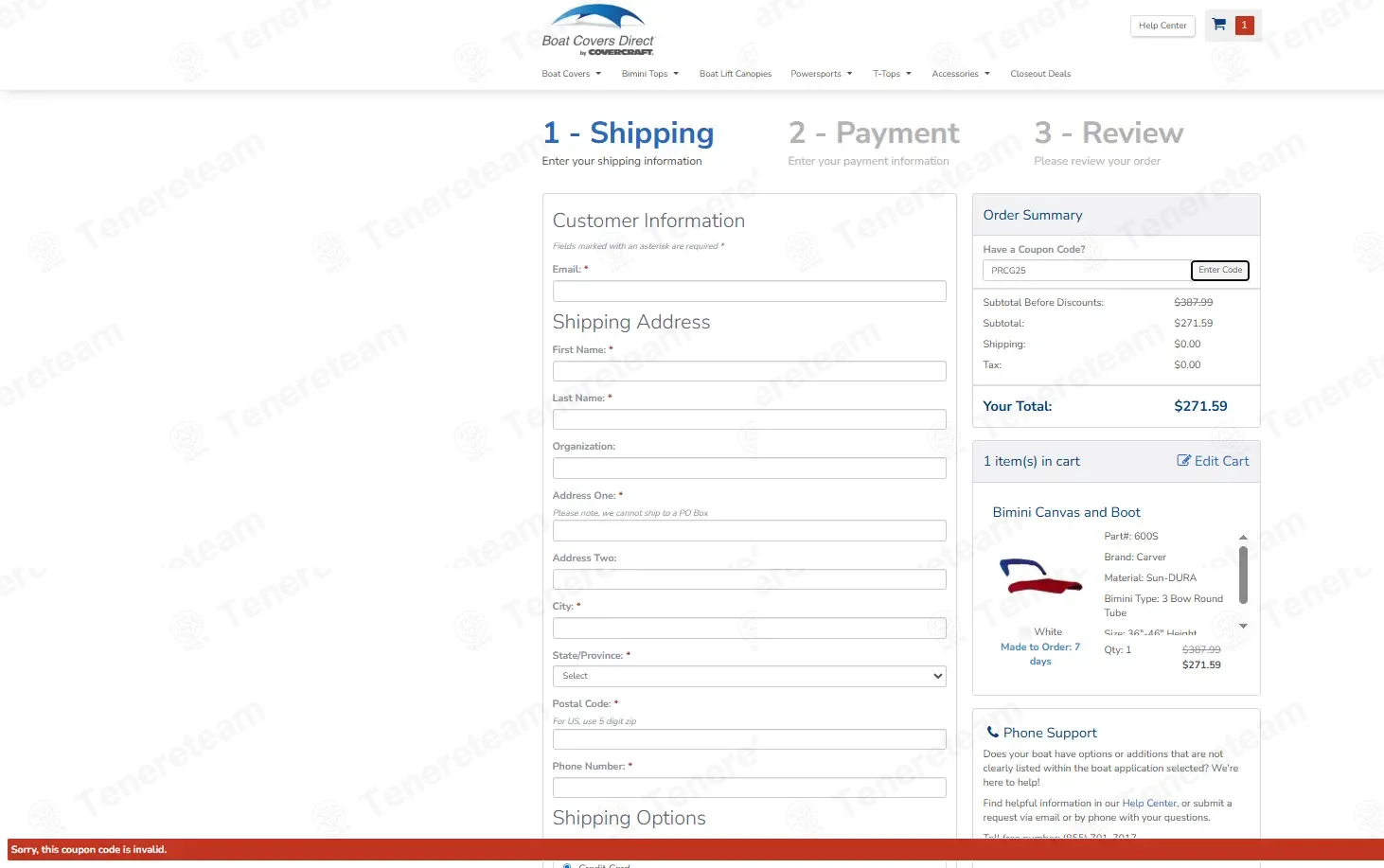The width and height of the screenshot is (1384, 868).
Task: Click the Part#: 600S text
Action: 1131,537
